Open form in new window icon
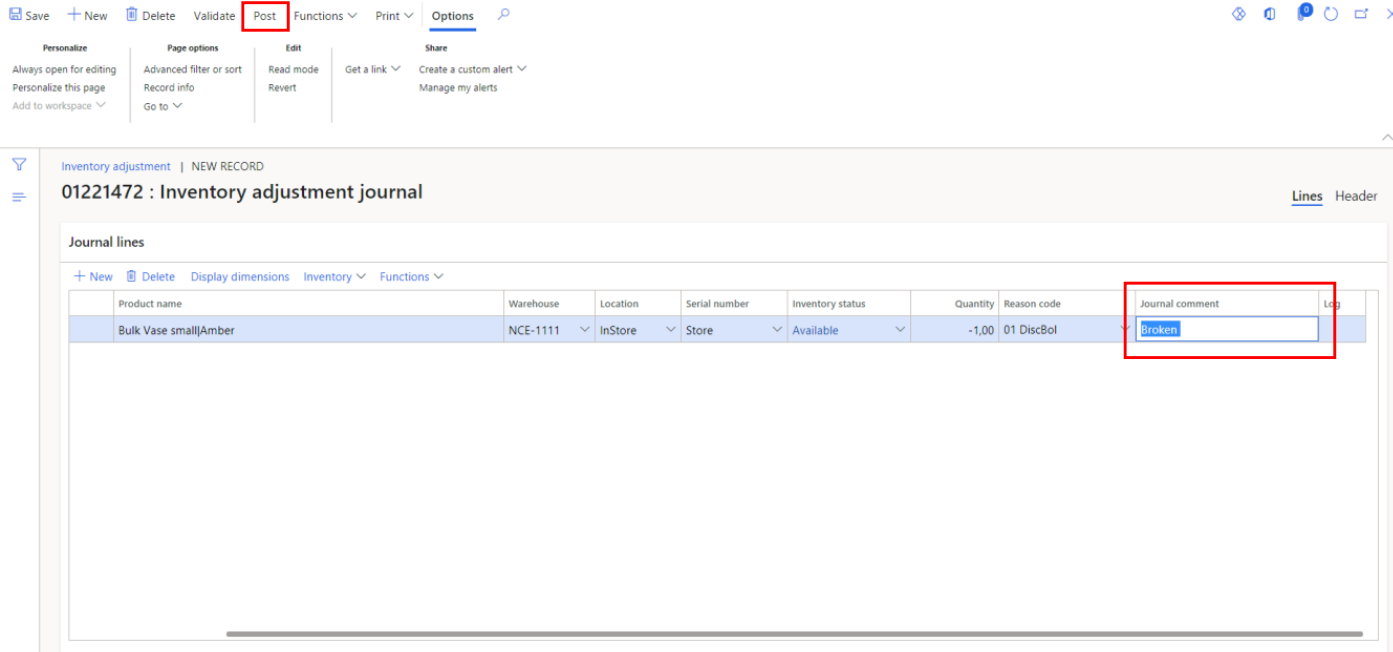Viewport: 1393px width, 652px height. [x=1361, y=15]
